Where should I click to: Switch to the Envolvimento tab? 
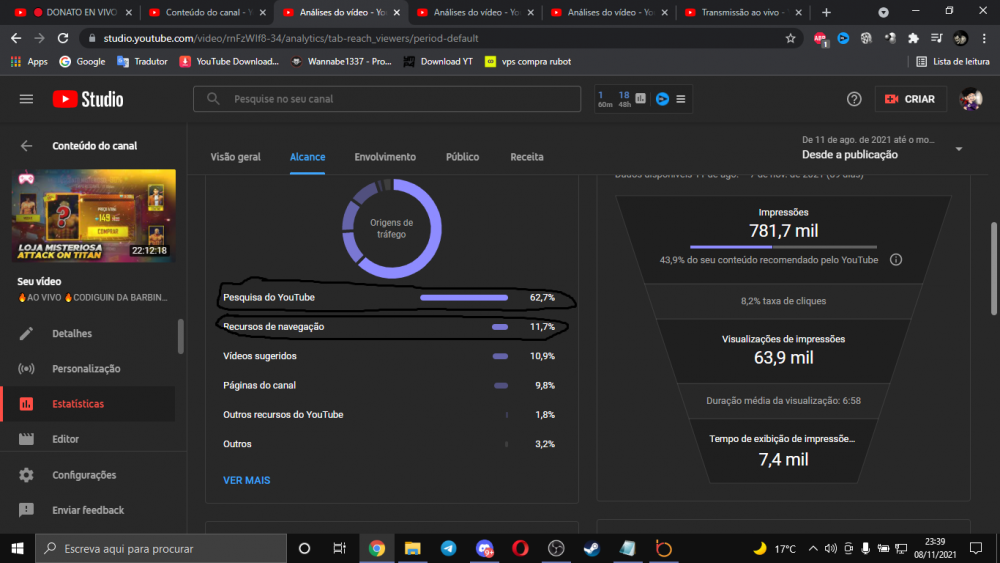point(385,157)
